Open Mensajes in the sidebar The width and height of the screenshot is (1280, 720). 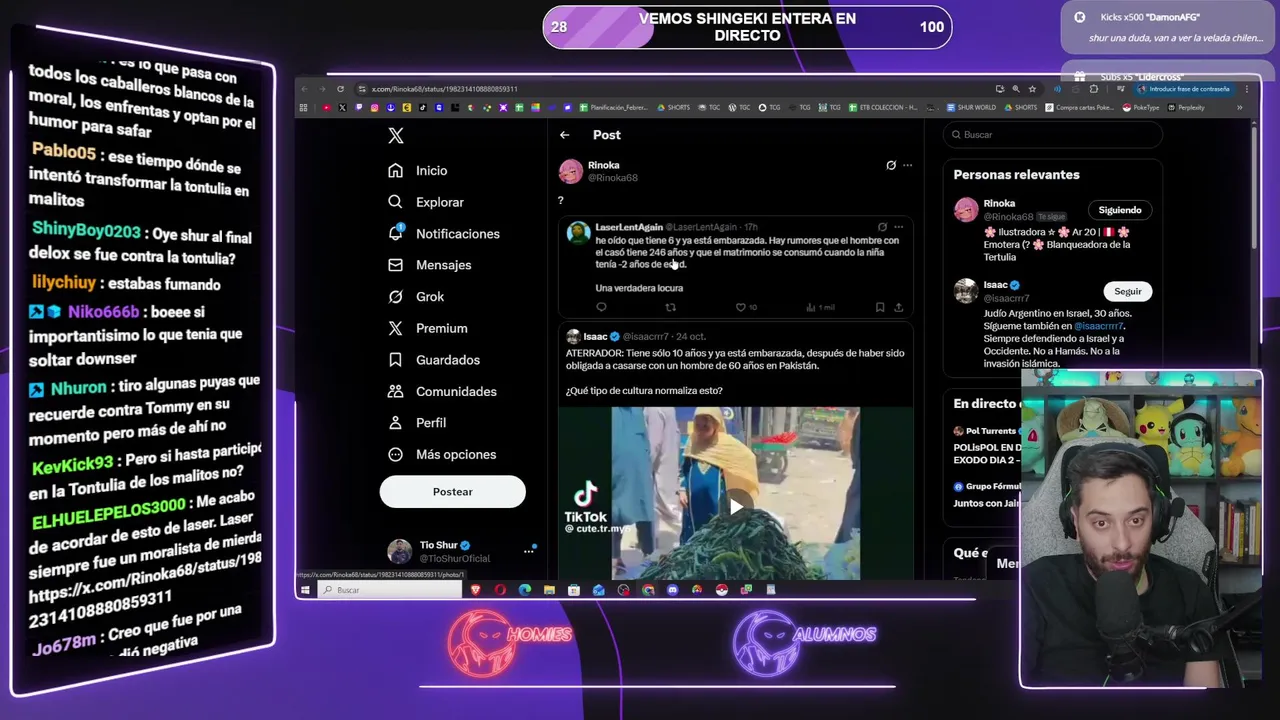[429, 265]
